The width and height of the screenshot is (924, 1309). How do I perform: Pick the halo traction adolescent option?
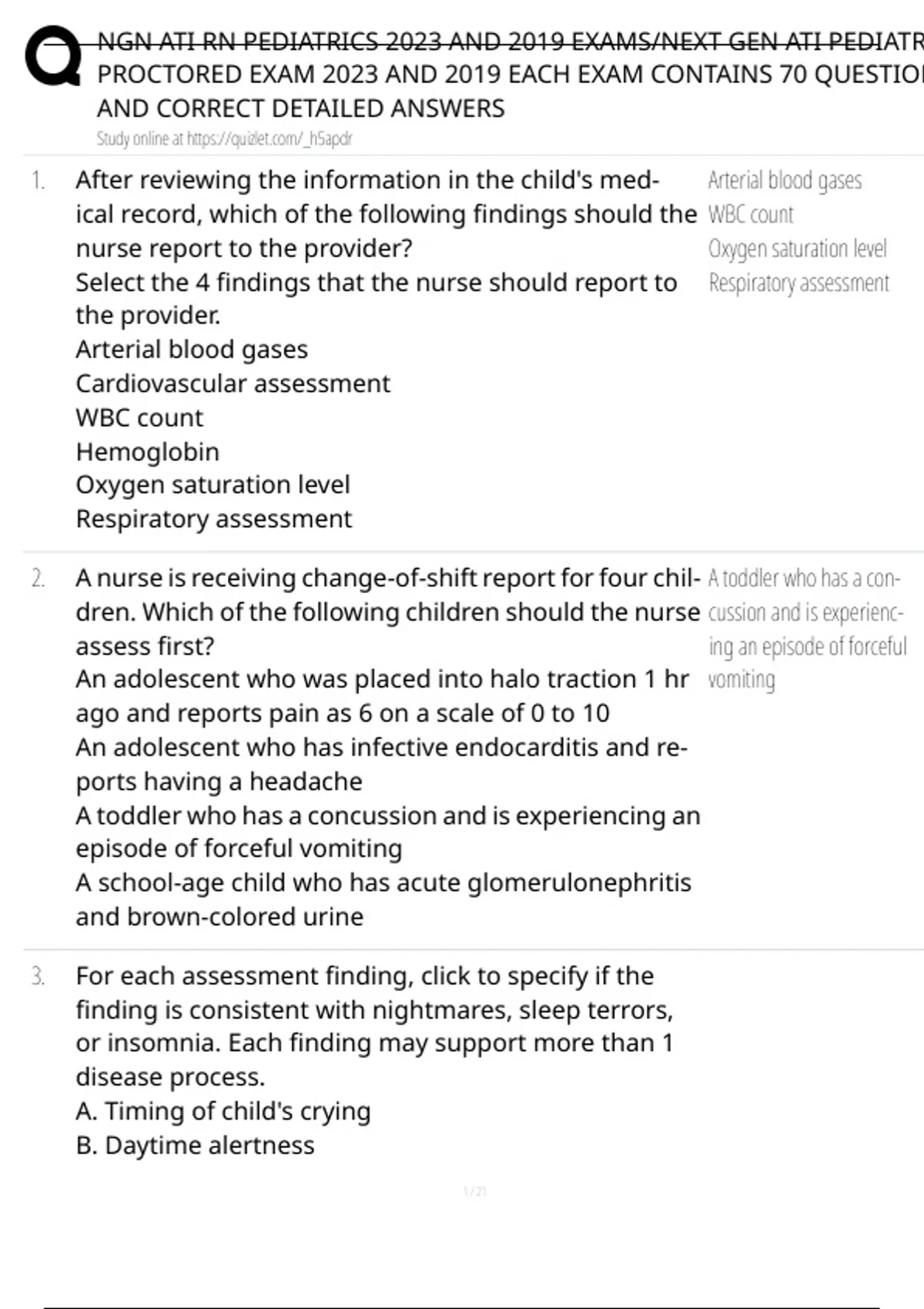381,696
